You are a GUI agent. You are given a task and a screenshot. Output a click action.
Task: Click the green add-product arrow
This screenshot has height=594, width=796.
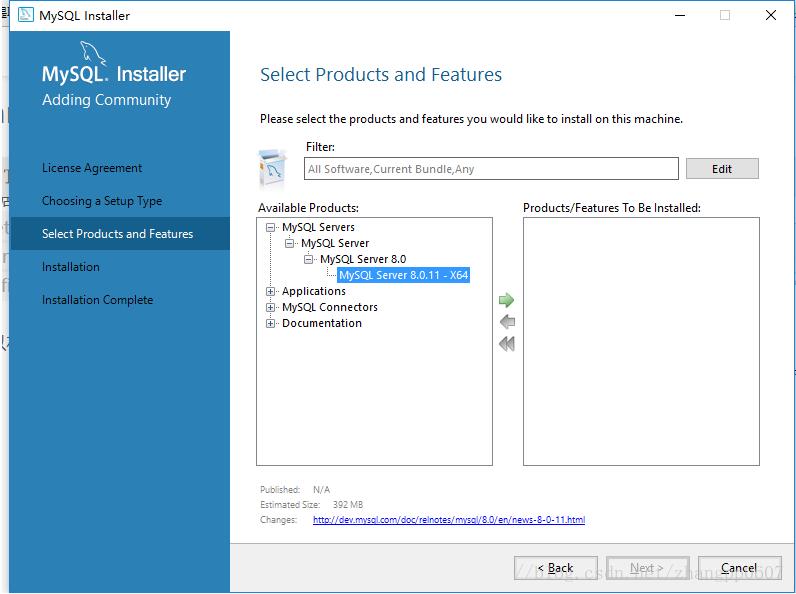[506, 300]
